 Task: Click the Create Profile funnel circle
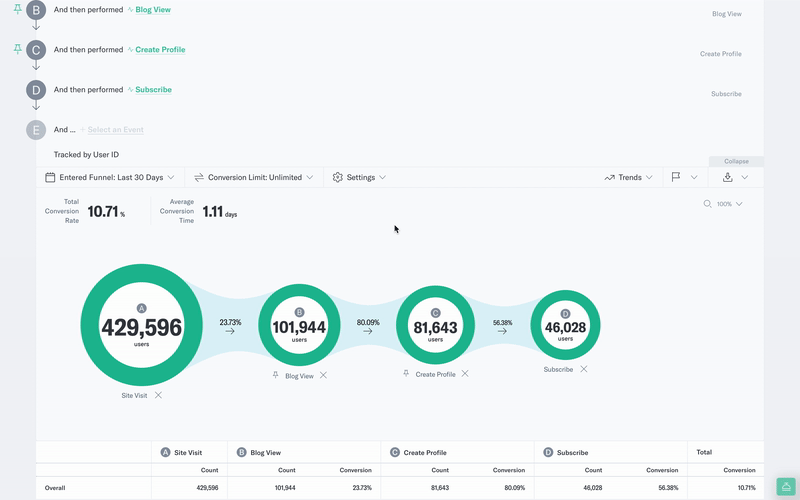[x=435, y=325]
